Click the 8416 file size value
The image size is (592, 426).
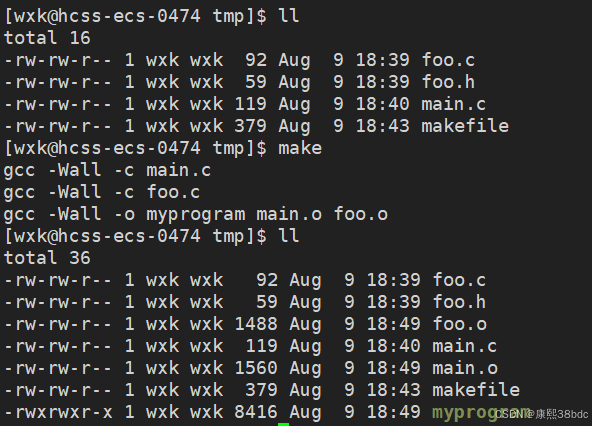[x=256, y=412]
